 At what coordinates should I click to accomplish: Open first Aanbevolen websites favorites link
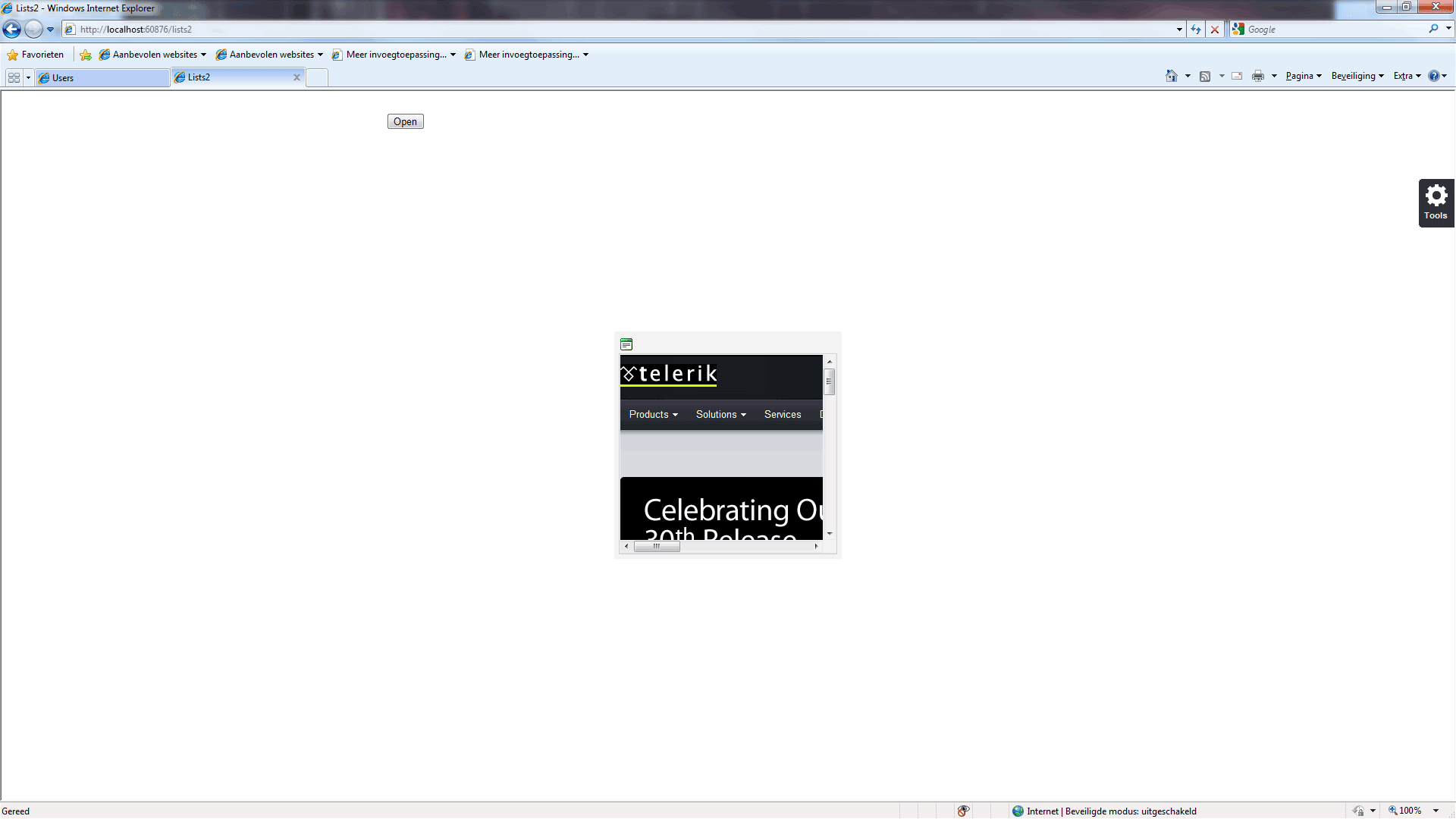[x=152, y=55]
